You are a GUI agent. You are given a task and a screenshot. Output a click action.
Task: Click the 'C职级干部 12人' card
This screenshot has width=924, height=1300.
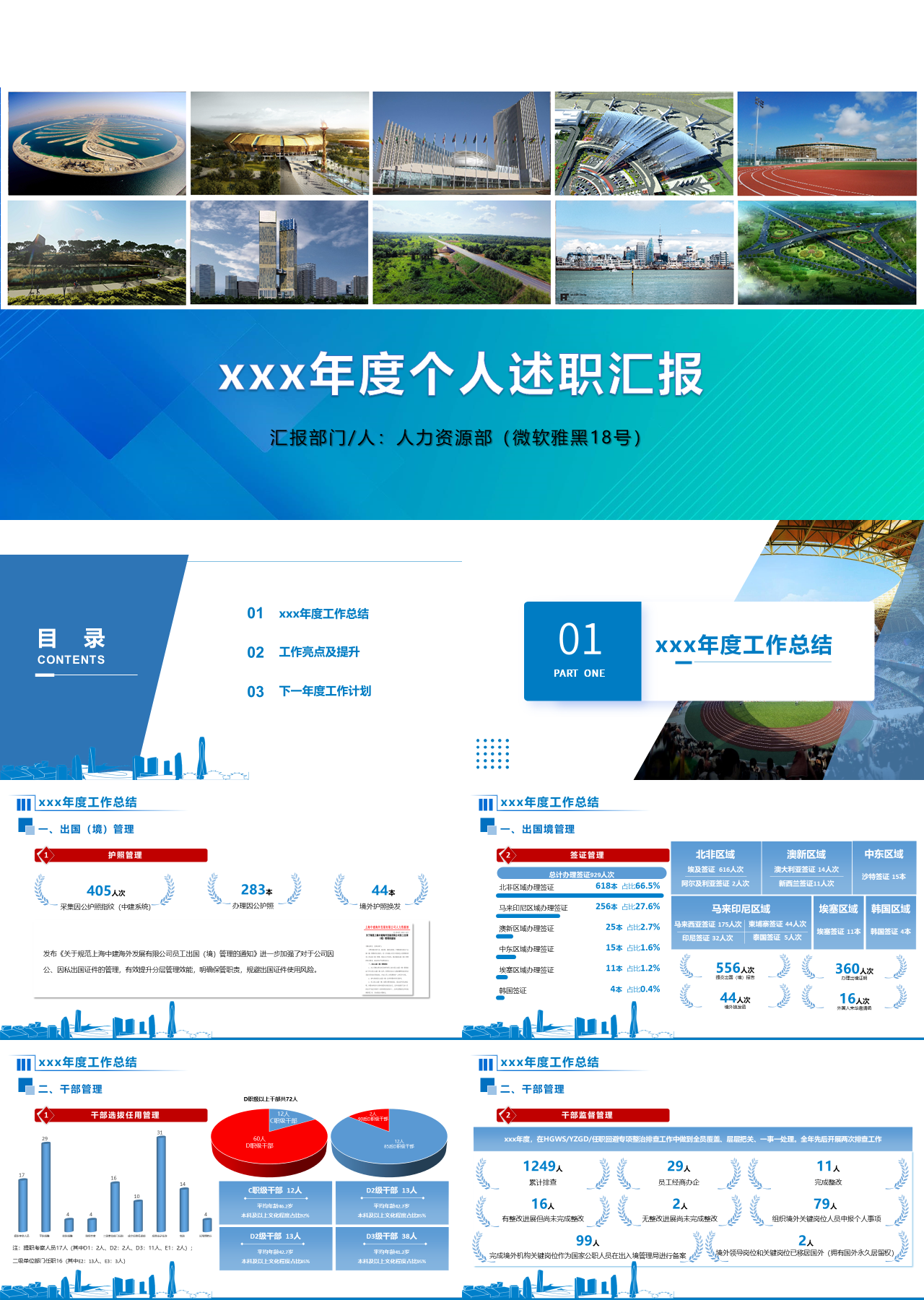(x=275, y=1202)
